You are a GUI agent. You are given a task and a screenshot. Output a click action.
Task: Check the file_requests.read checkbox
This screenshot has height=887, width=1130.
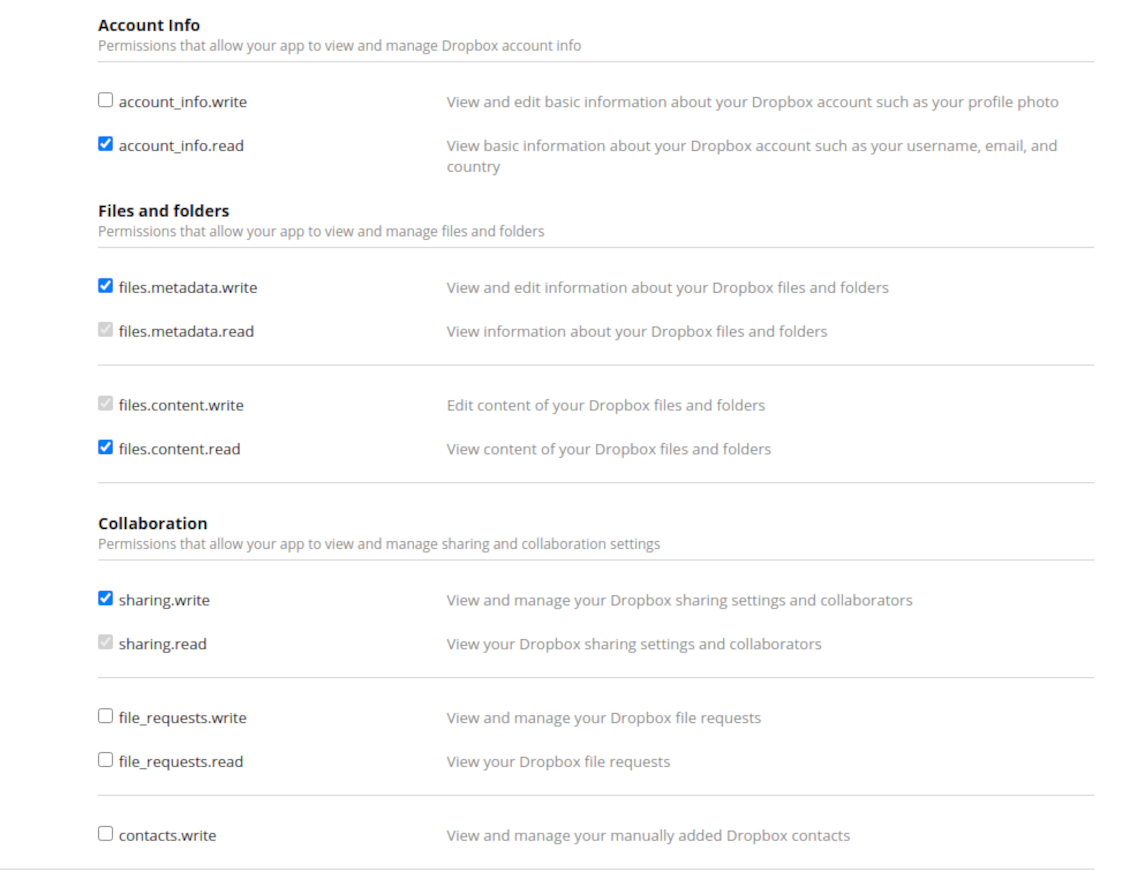click(106, 760)
